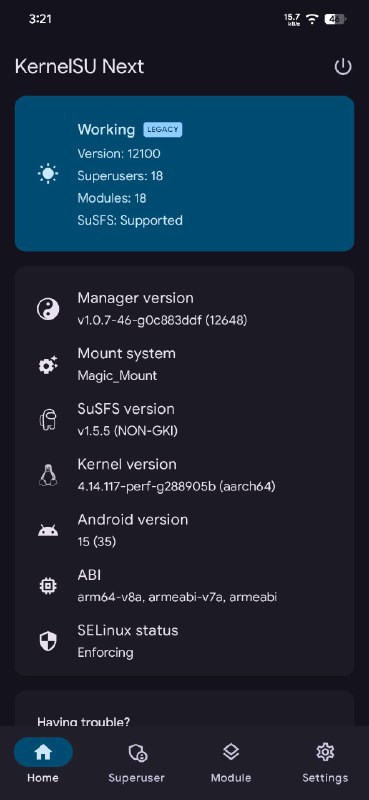369x800 pixels.
Task: Click the gear Mount system icon
Action: [x=48, y=365]
